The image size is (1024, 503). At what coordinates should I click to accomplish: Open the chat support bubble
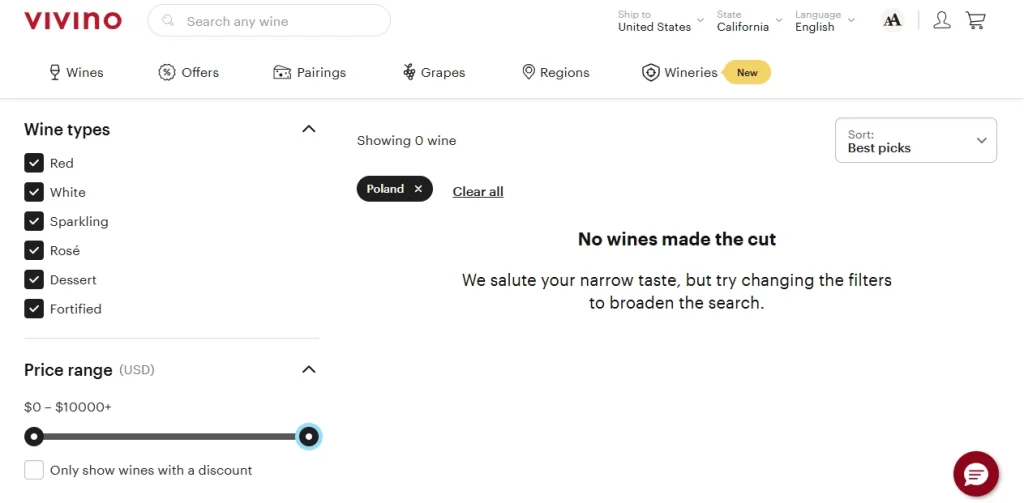pos(976,474)
